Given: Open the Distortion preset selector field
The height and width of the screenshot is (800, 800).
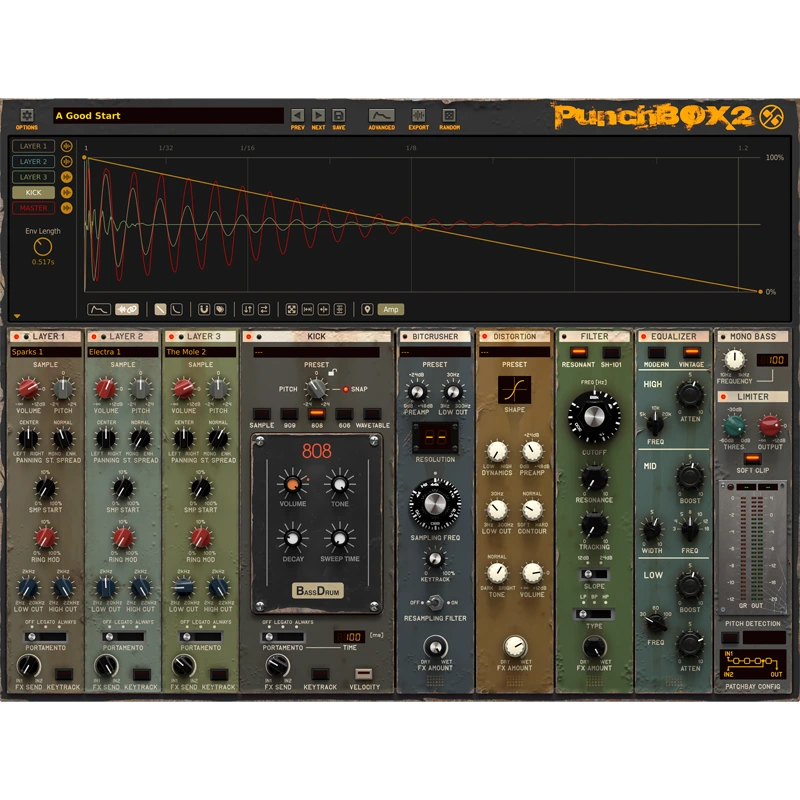Looking at the screenshot, I should 514,352.
